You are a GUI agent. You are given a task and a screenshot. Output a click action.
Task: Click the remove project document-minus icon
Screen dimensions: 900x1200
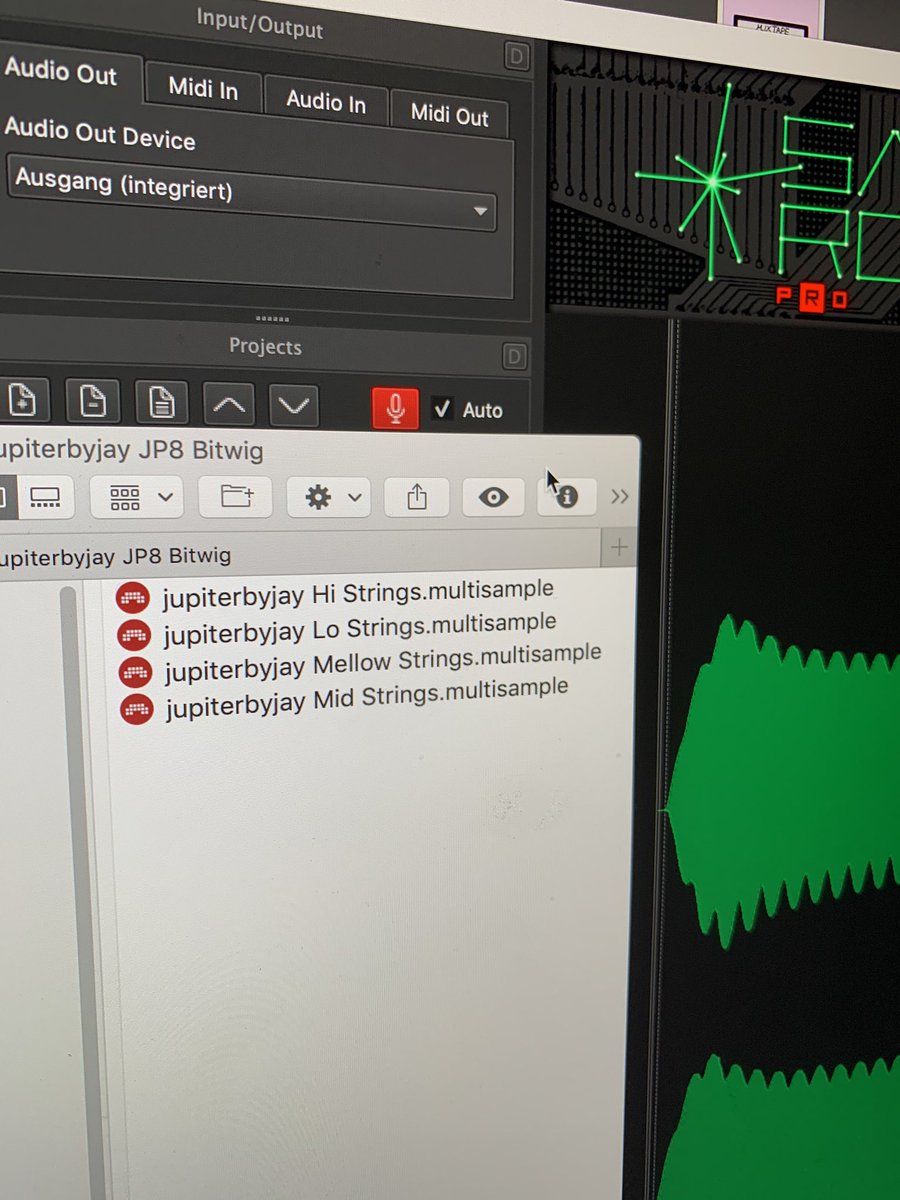(92, 402)
